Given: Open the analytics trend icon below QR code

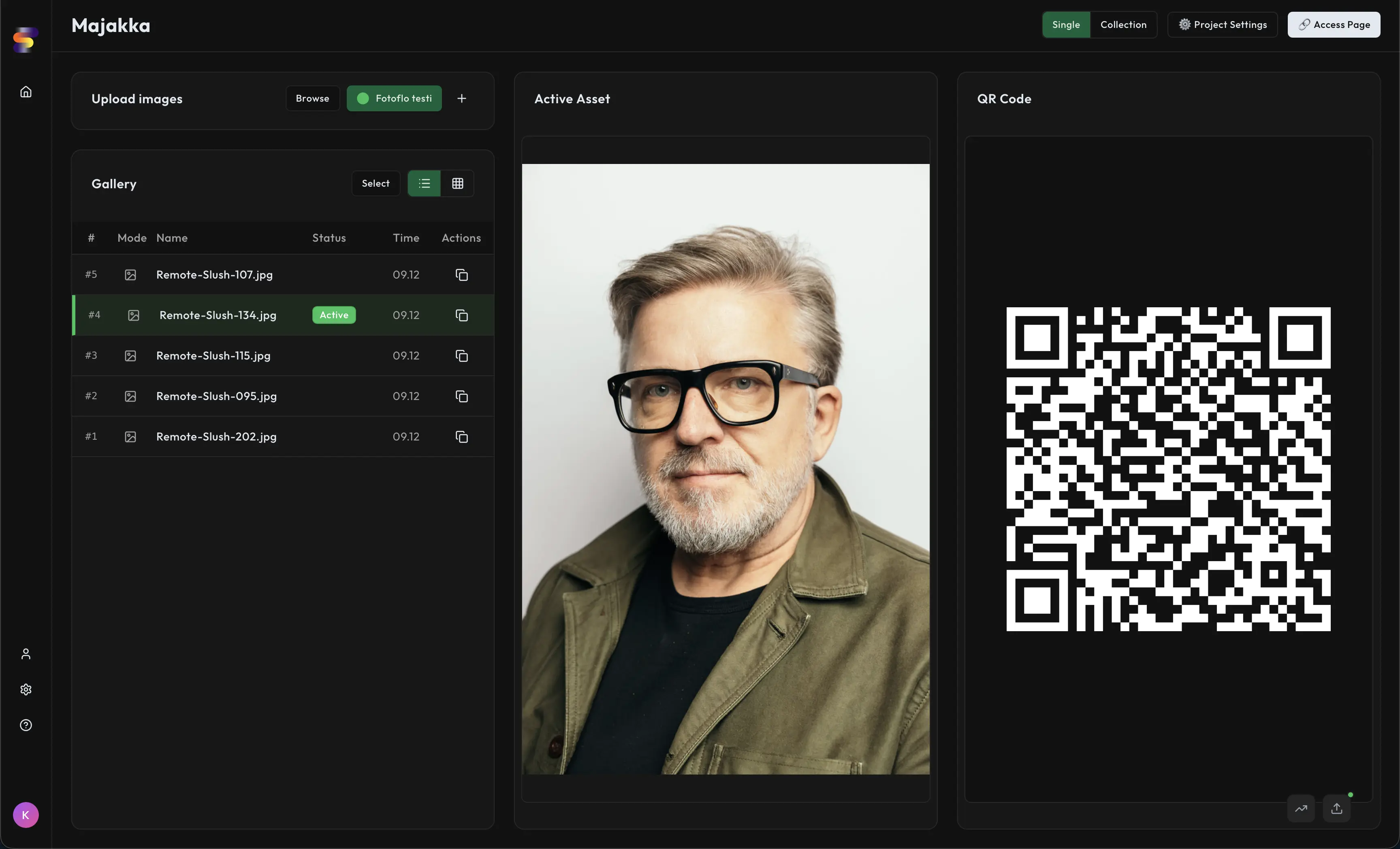Looking at the screenshot, I should point(1301,808).
